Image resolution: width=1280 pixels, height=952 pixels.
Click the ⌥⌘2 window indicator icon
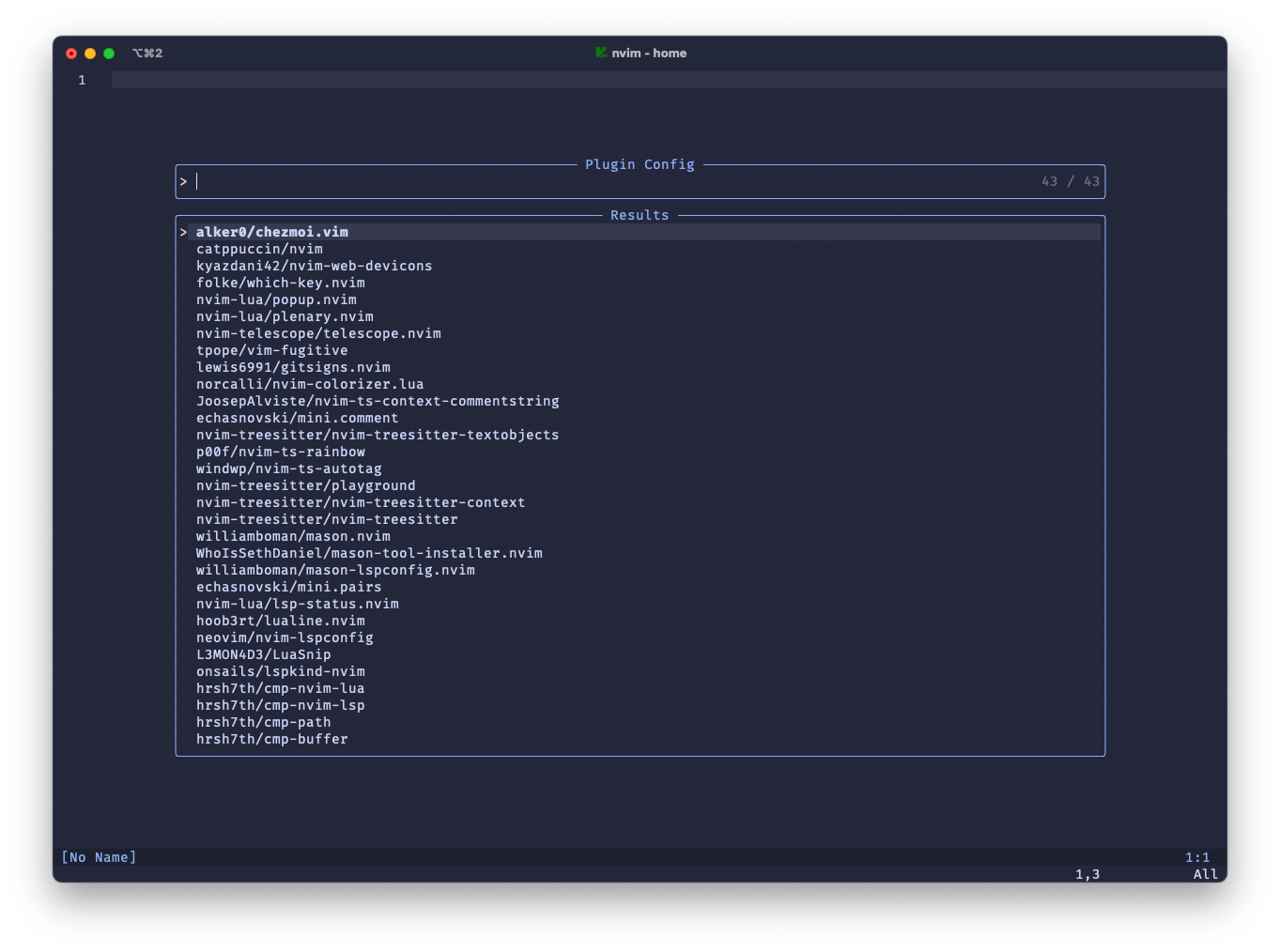click(x=147, y=53)
